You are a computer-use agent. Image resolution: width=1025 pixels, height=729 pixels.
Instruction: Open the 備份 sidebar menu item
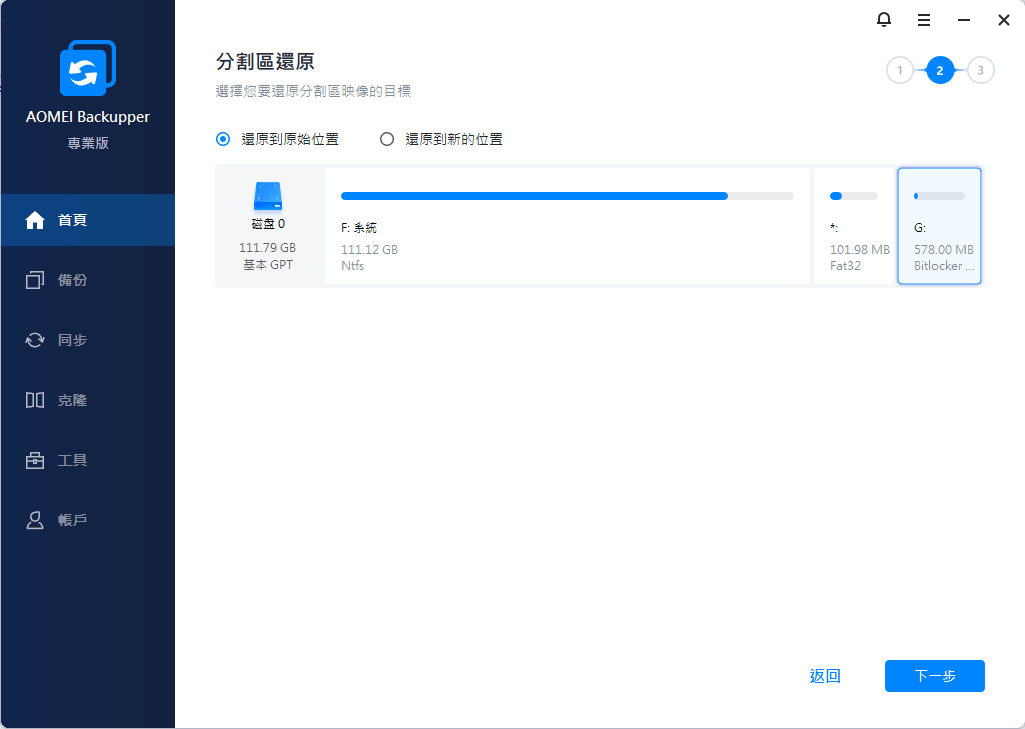[88, 280]
